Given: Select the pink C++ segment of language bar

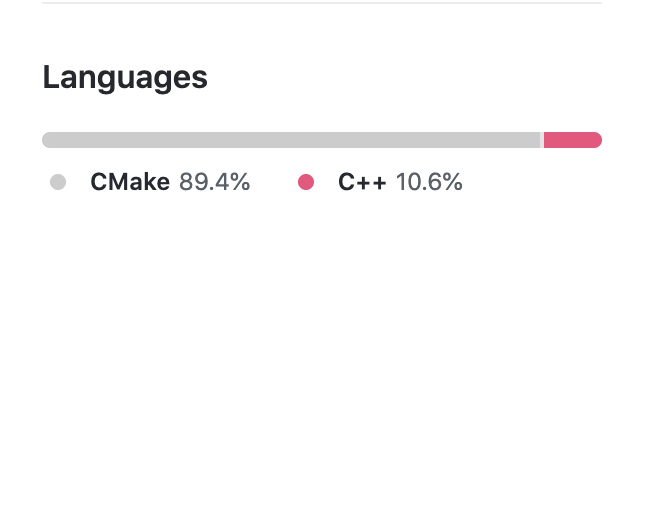Looking at the screenshot, I should [572, 140].
